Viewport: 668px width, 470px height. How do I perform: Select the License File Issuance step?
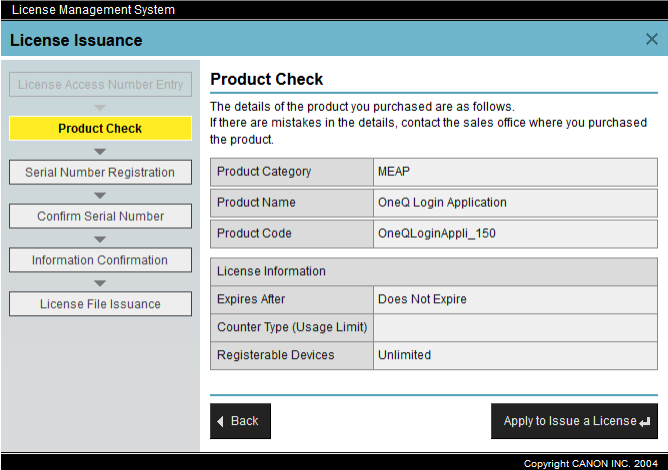tap(100, 305)
